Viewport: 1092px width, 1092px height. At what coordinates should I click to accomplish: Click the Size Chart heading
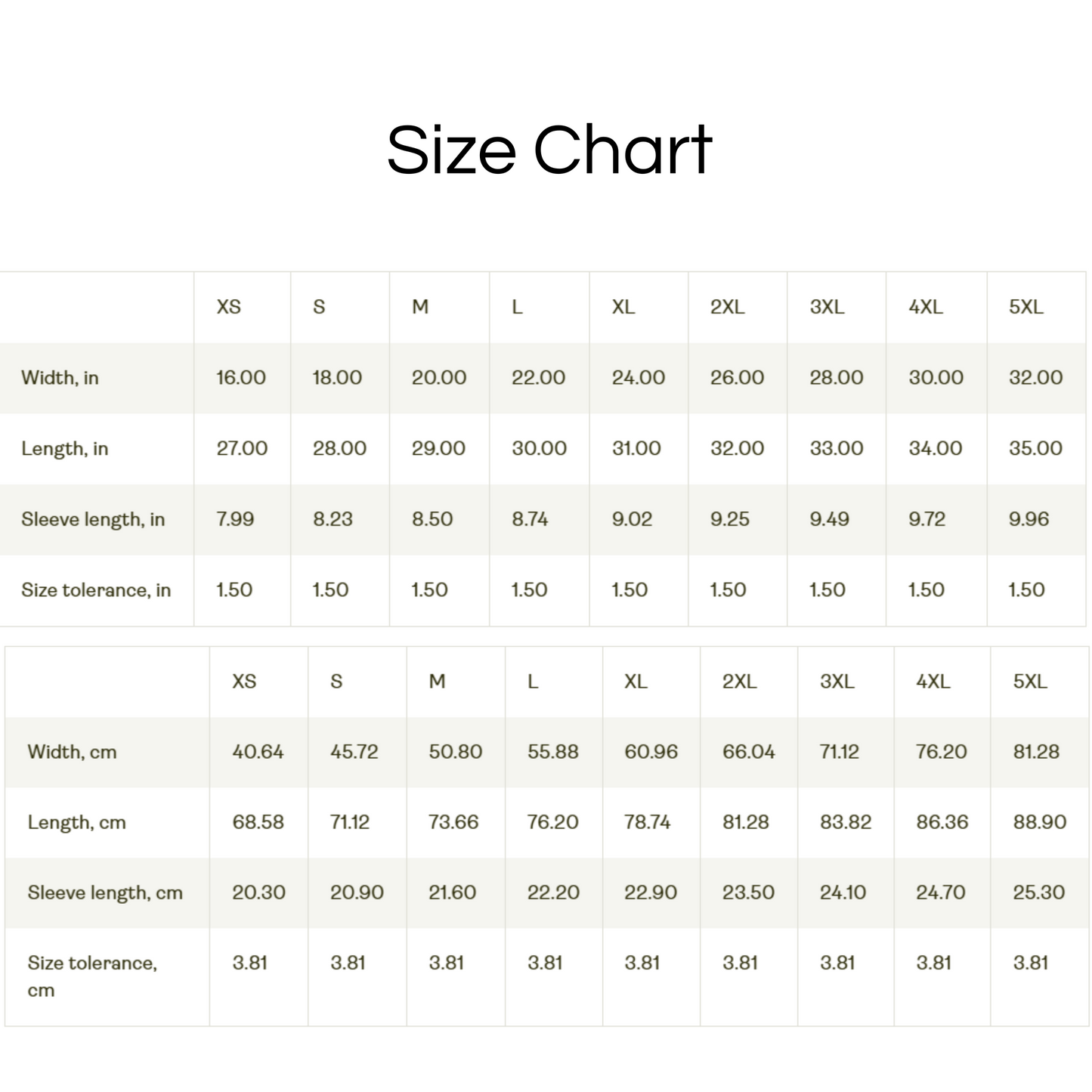(x=549, y=150)
